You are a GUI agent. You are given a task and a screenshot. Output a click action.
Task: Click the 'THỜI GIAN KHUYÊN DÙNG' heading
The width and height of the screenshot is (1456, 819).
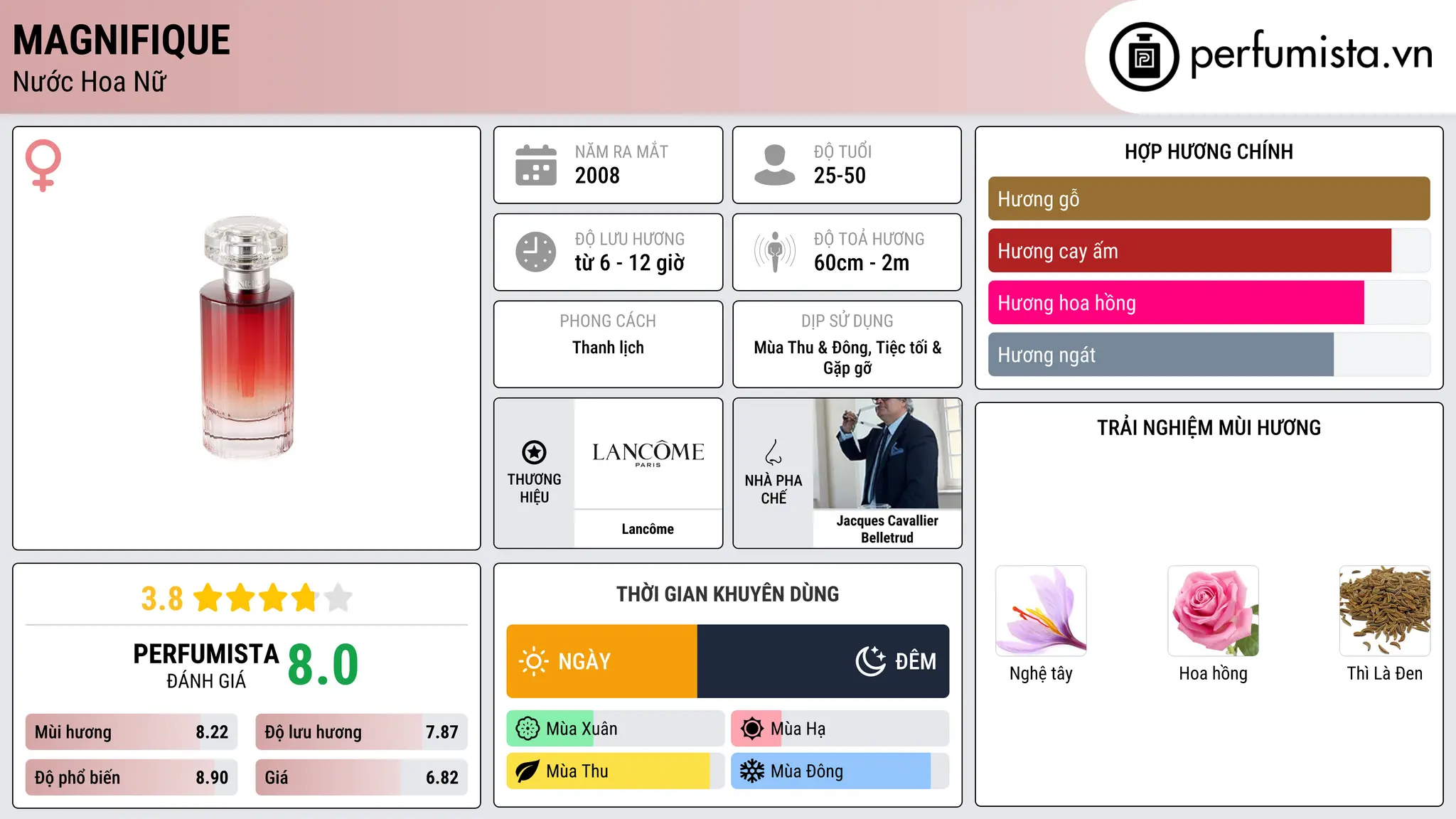click(x=727, y=594)
